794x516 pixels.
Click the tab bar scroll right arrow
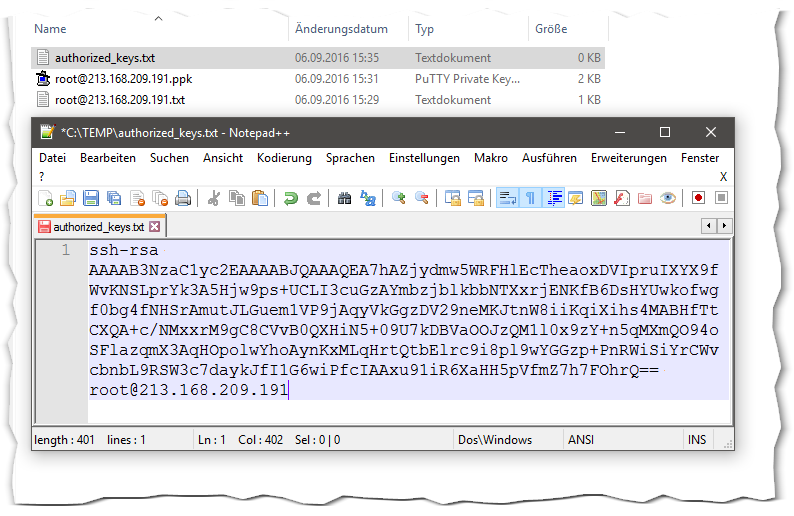722,226
